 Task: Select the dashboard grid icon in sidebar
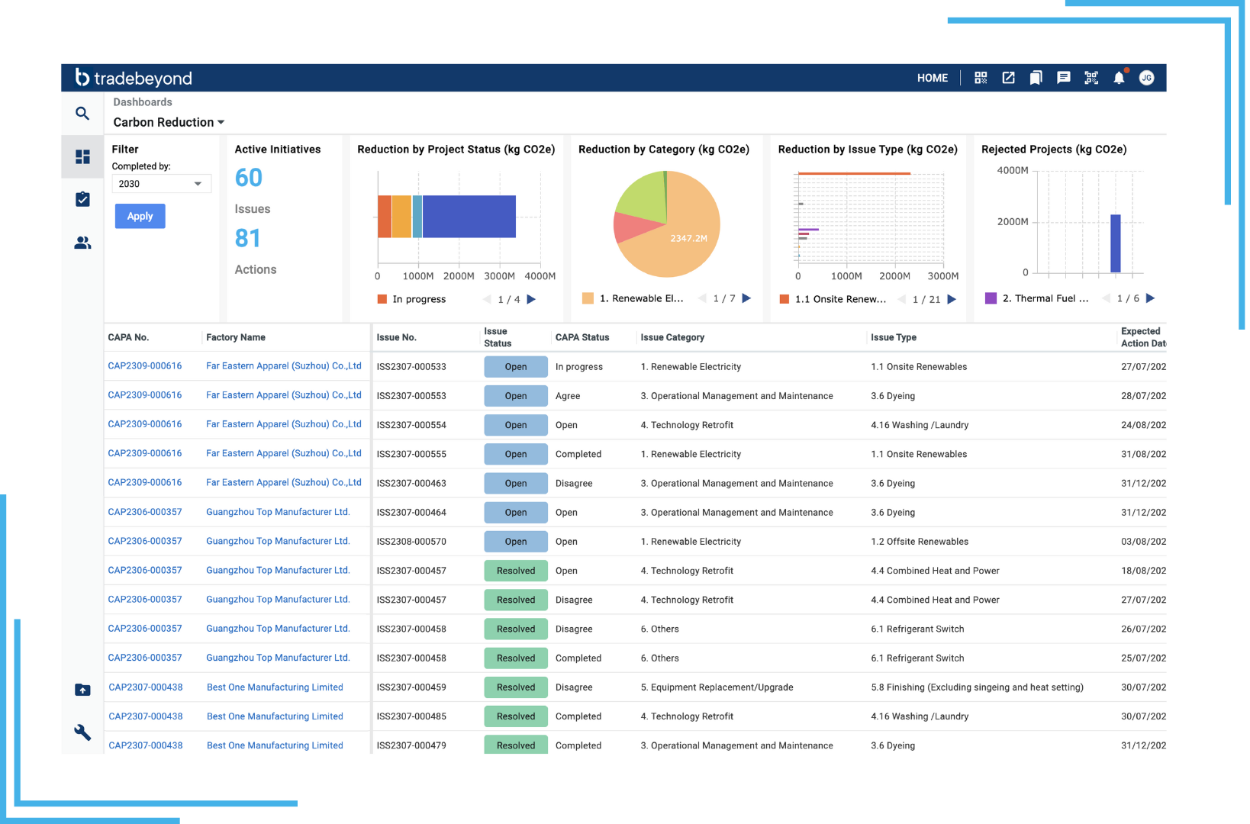tap(82, 157)
